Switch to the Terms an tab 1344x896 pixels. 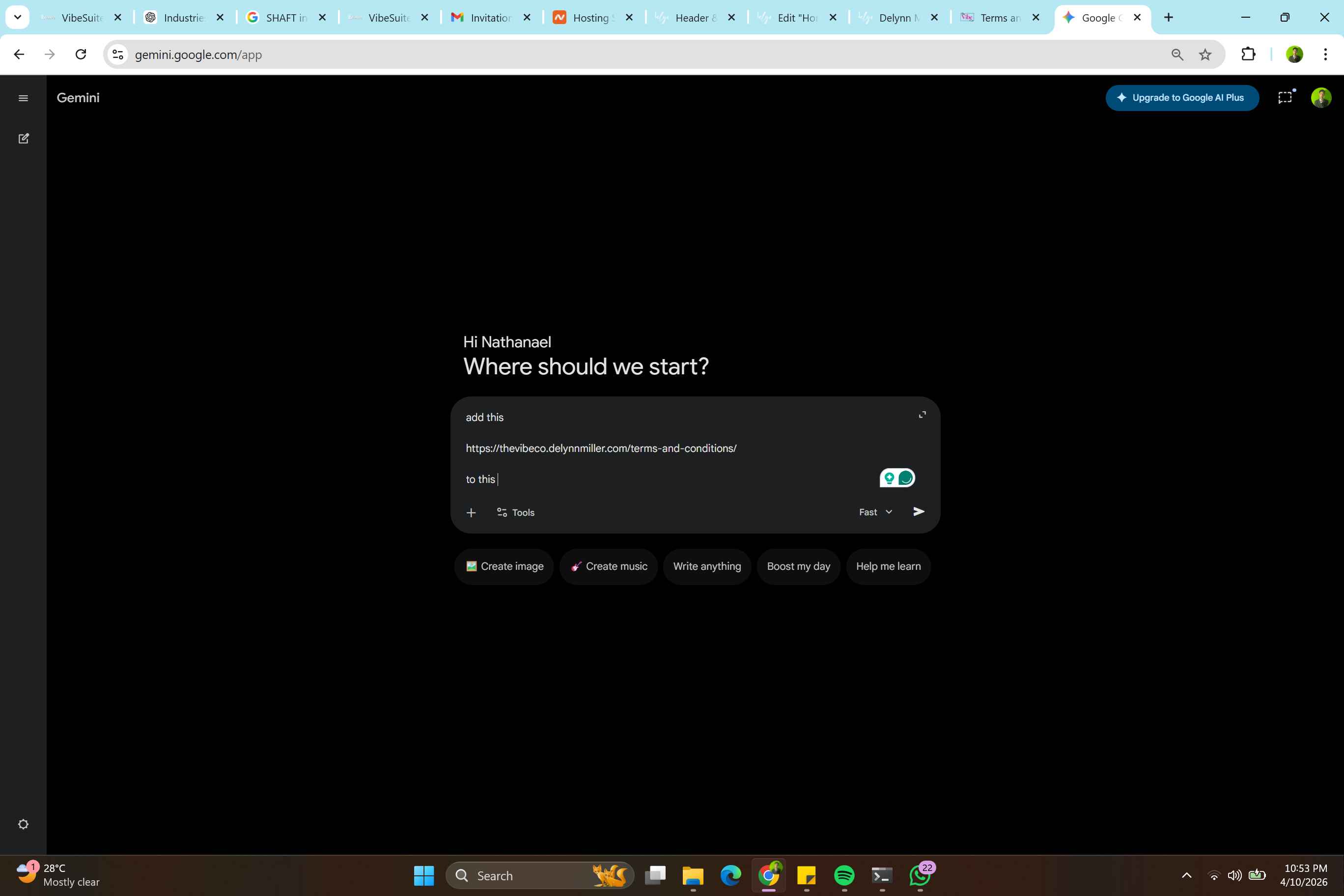point(1001,18)
